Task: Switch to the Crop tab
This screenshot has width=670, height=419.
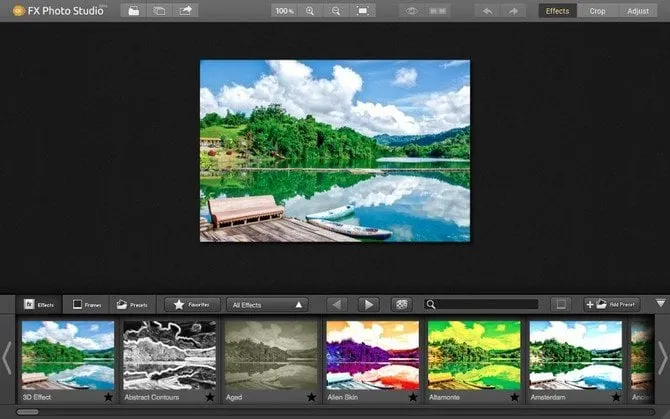Action: 597,11
